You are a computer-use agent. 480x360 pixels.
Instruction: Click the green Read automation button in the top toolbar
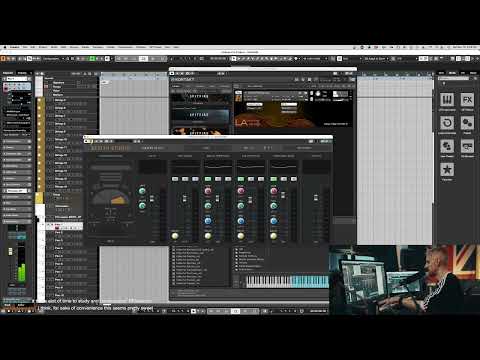pos(92,59)
